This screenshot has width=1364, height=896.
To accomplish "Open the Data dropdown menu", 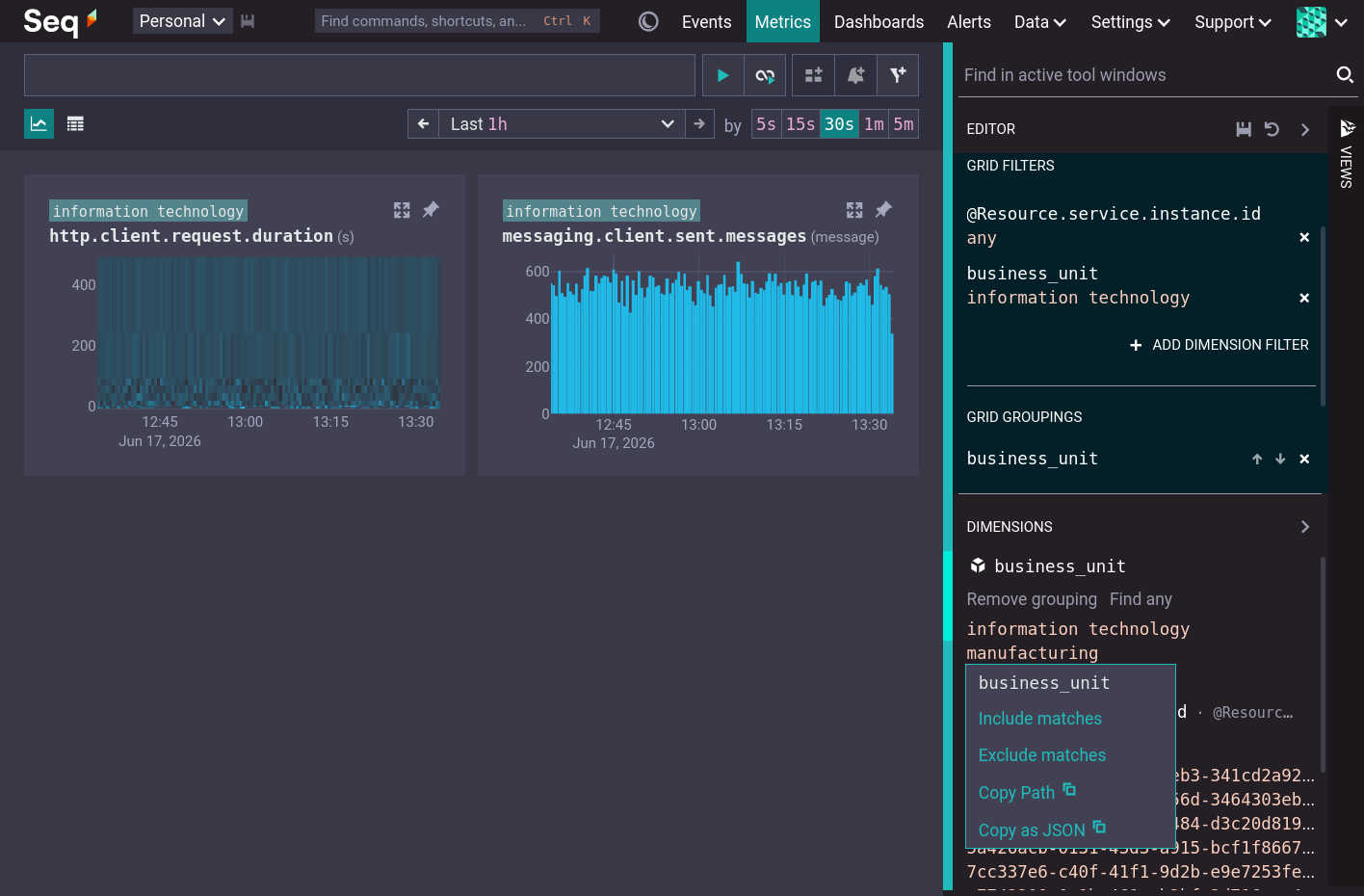I will 1040,21.
